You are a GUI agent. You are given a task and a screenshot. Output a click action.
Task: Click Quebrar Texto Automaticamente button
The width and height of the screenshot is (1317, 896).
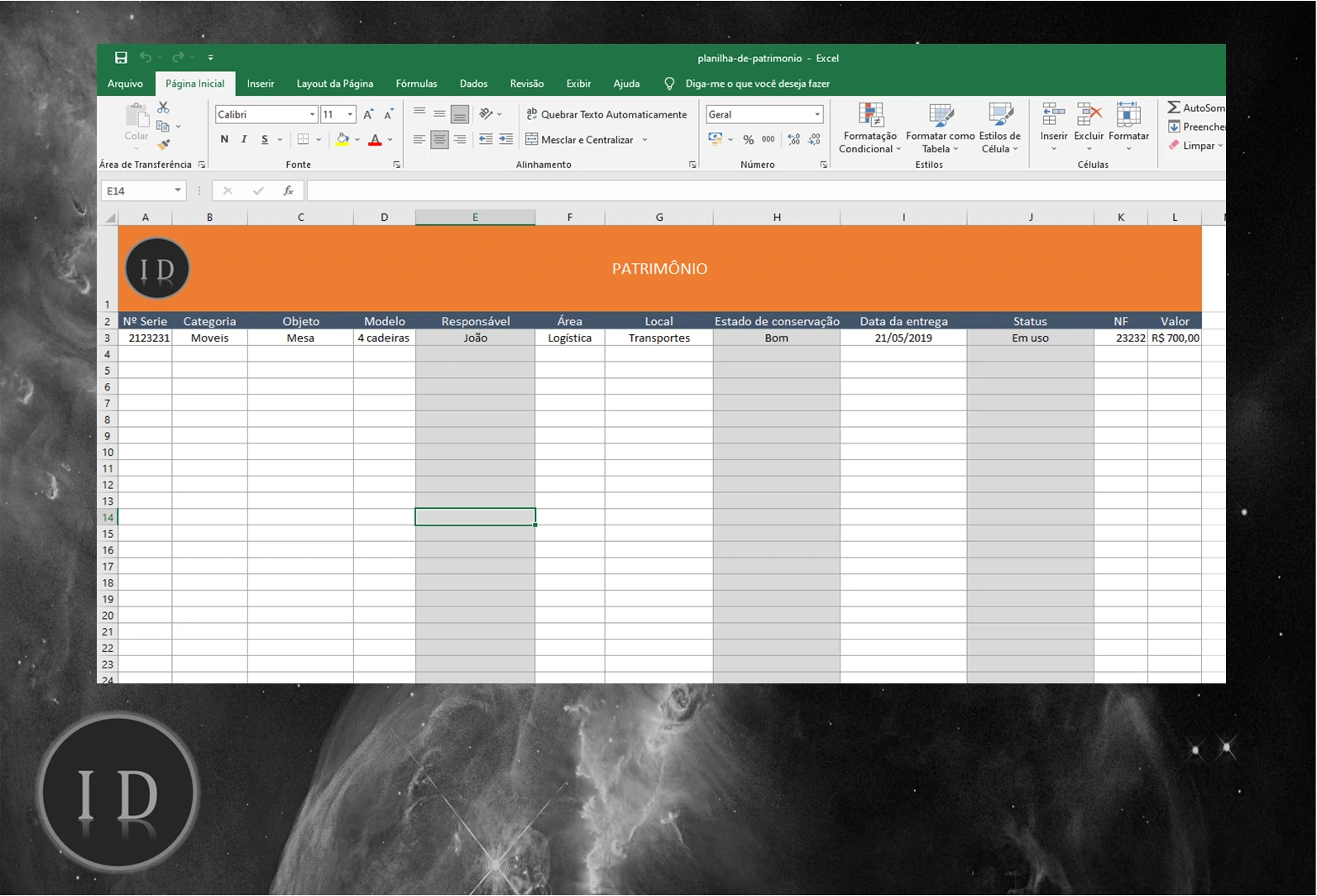pyautogui.click(x=606, y=114)
